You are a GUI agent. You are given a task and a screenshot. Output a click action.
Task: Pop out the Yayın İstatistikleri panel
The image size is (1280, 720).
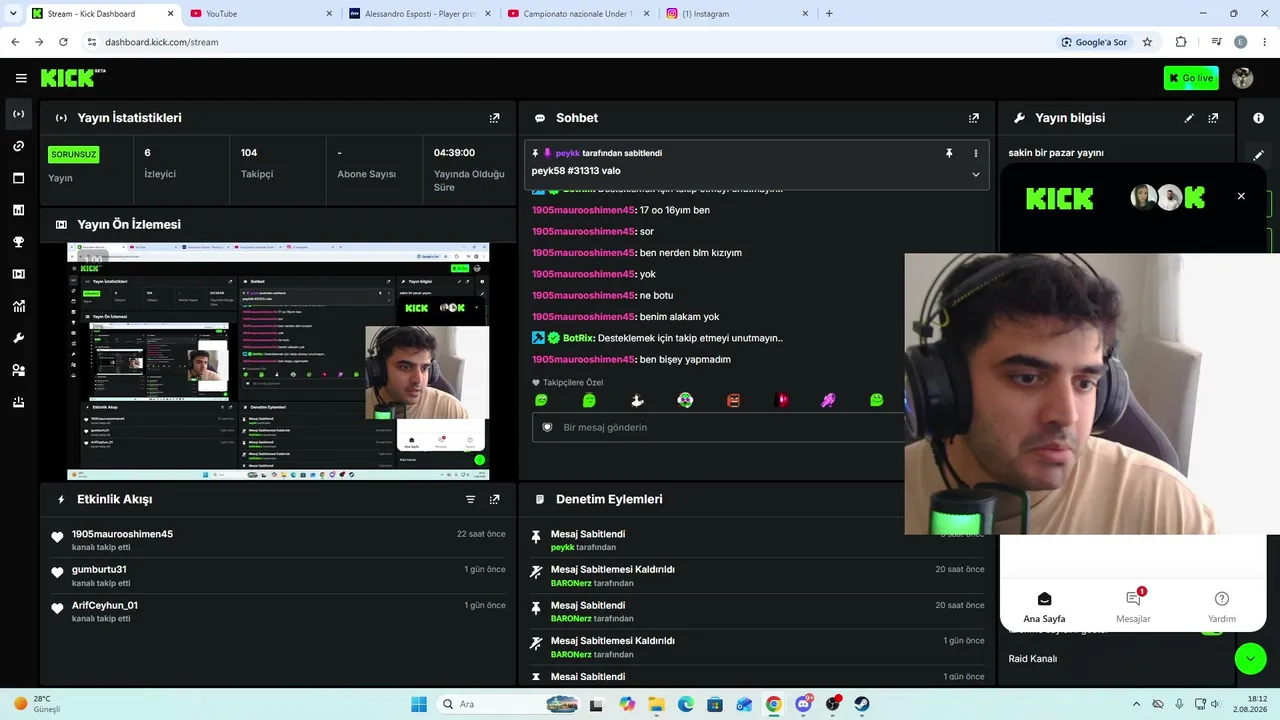tap(494, 118)
